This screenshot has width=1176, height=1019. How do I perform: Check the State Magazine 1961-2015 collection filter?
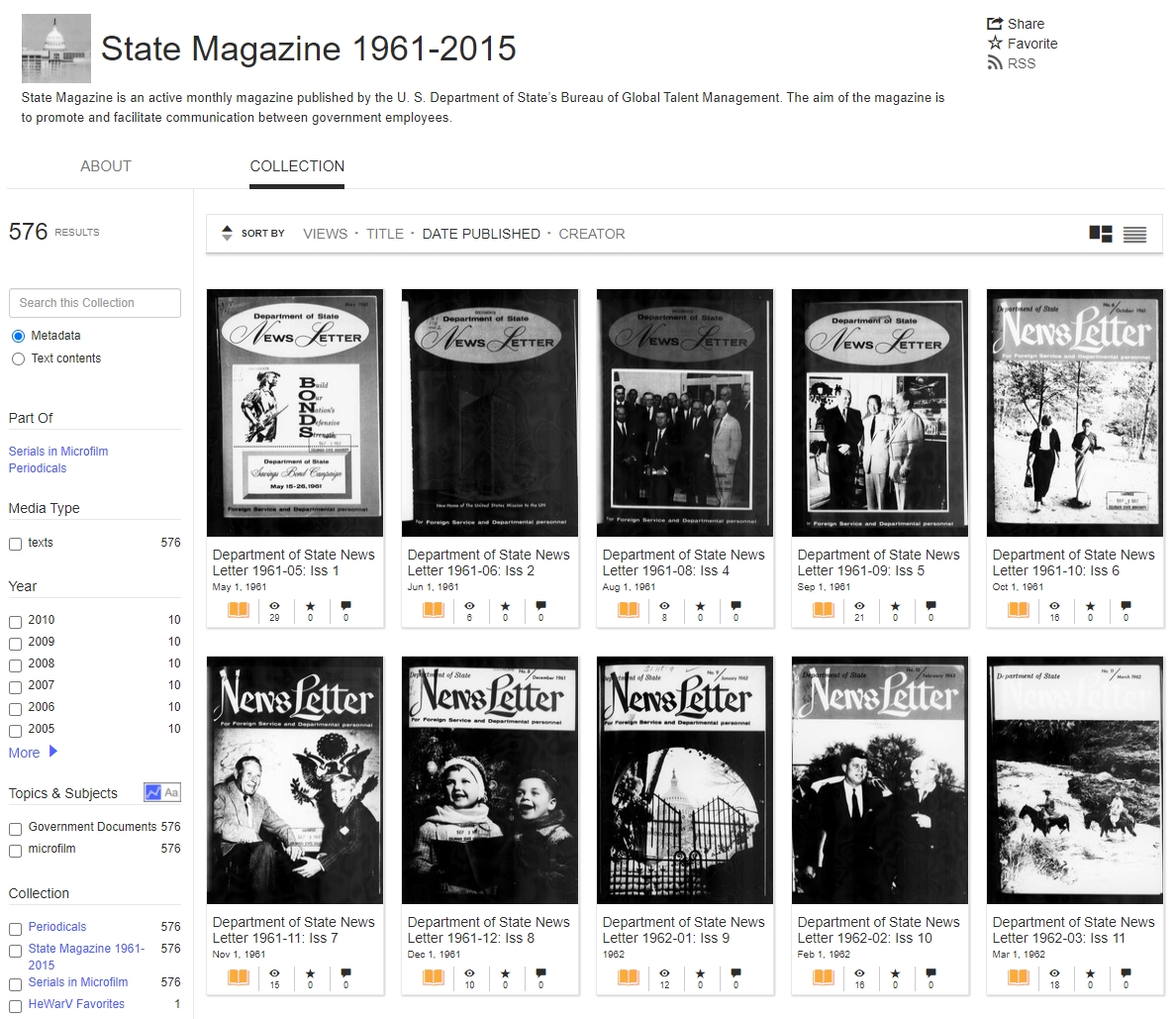[x=15, y=951]
